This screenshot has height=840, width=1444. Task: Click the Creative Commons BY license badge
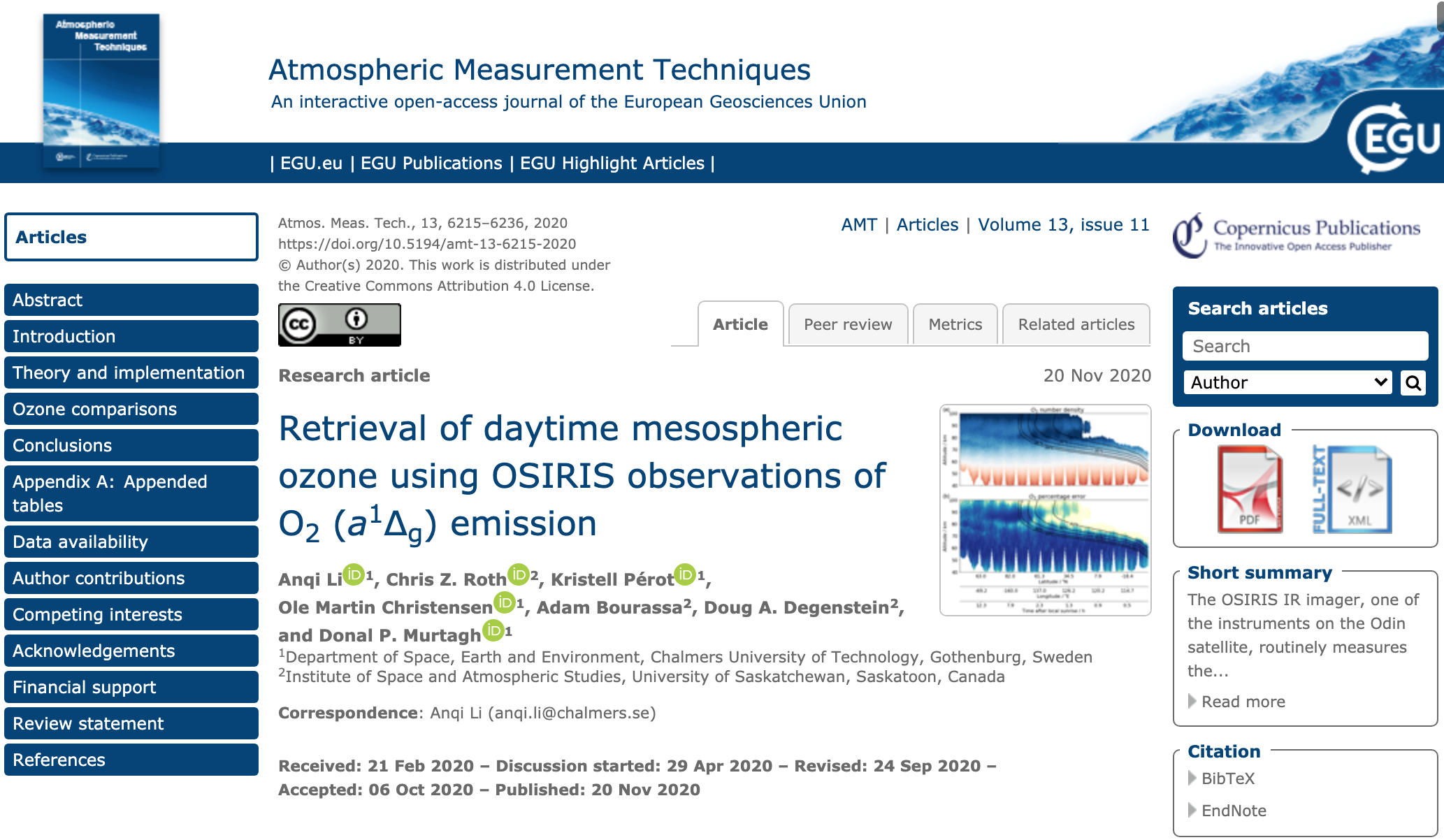pos(340,325)
